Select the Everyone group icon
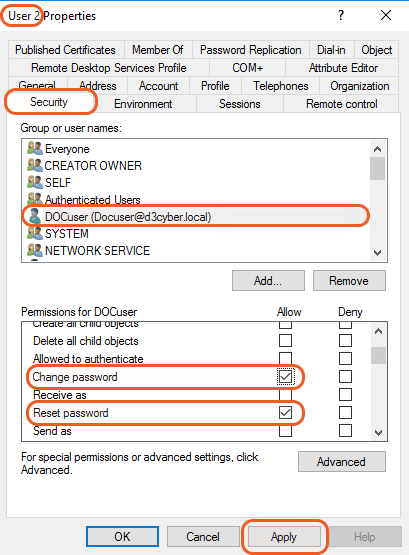Image resolution: width=409 pixels, height=555 pixels. [x=35, y=148]
